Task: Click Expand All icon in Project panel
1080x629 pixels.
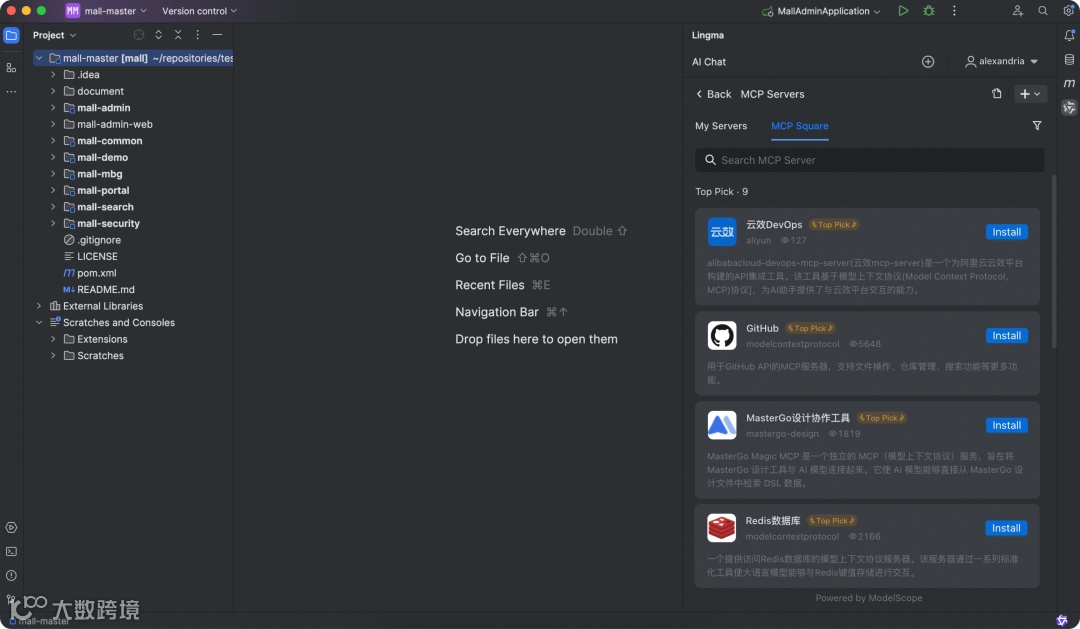Action: pyautogui.click(x=158, y=35)
